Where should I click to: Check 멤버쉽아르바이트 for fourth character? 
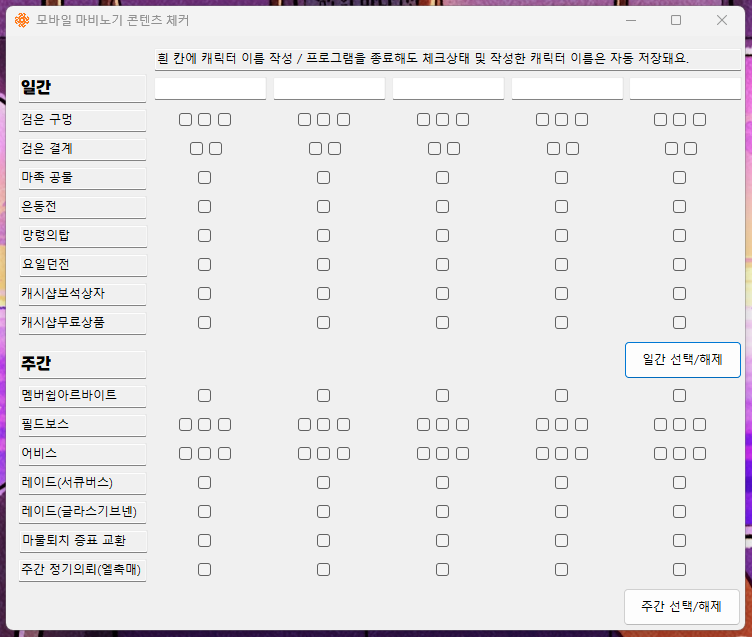click(x=561, y=396)
